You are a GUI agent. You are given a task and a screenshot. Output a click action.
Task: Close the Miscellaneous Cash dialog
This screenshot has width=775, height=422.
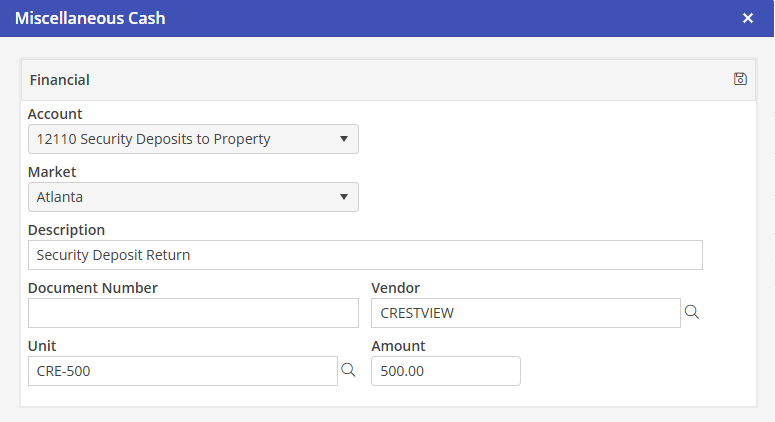[748, 18]
